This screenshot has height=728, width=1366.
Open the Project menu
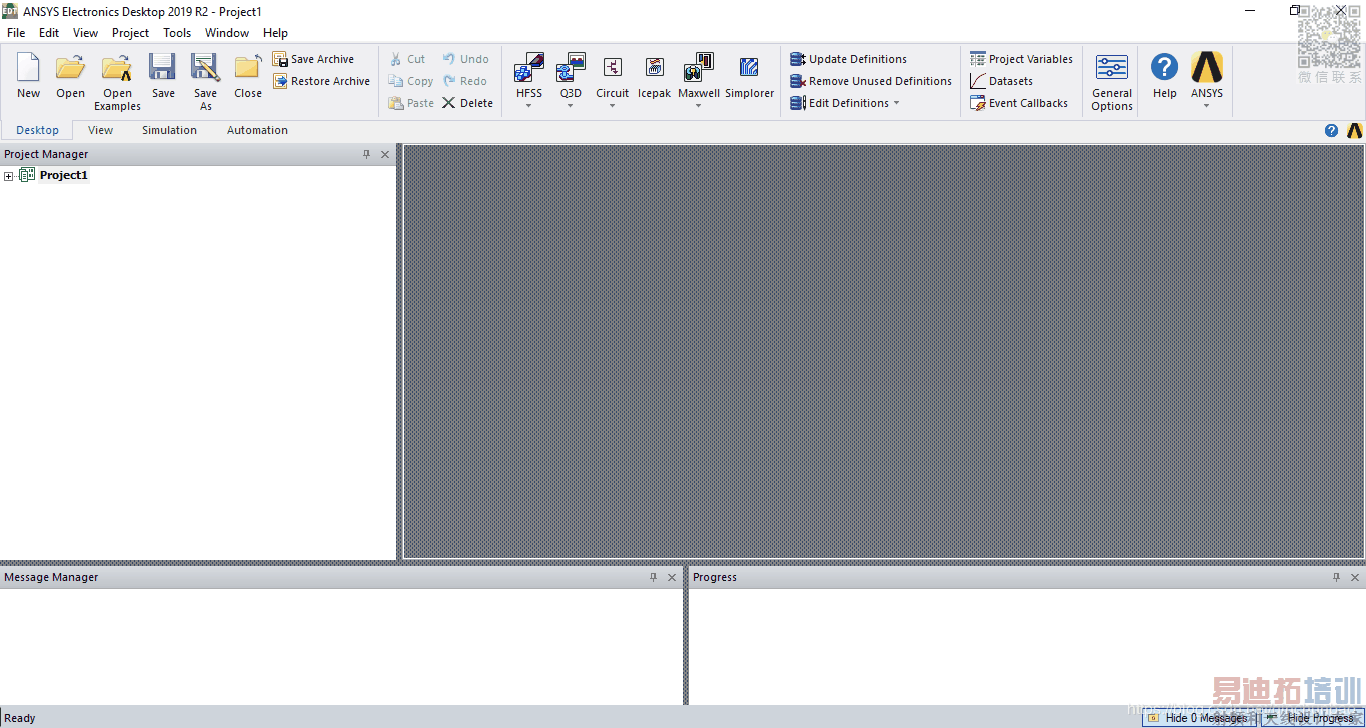[130, 33]
